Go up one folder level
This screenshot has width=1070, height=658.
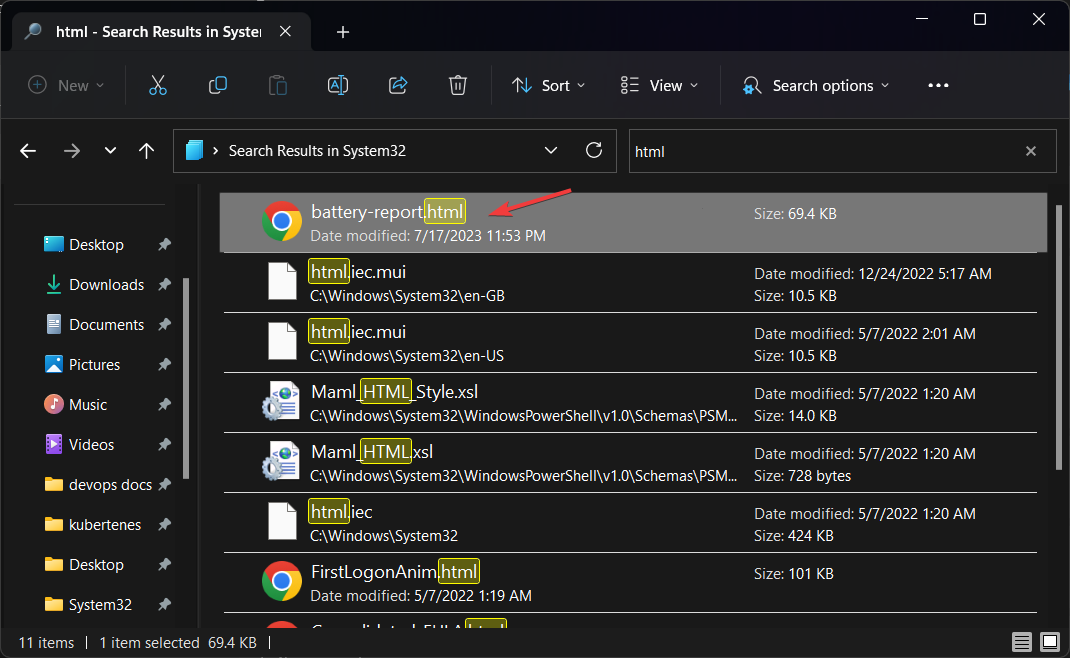[x=146, y=151]
